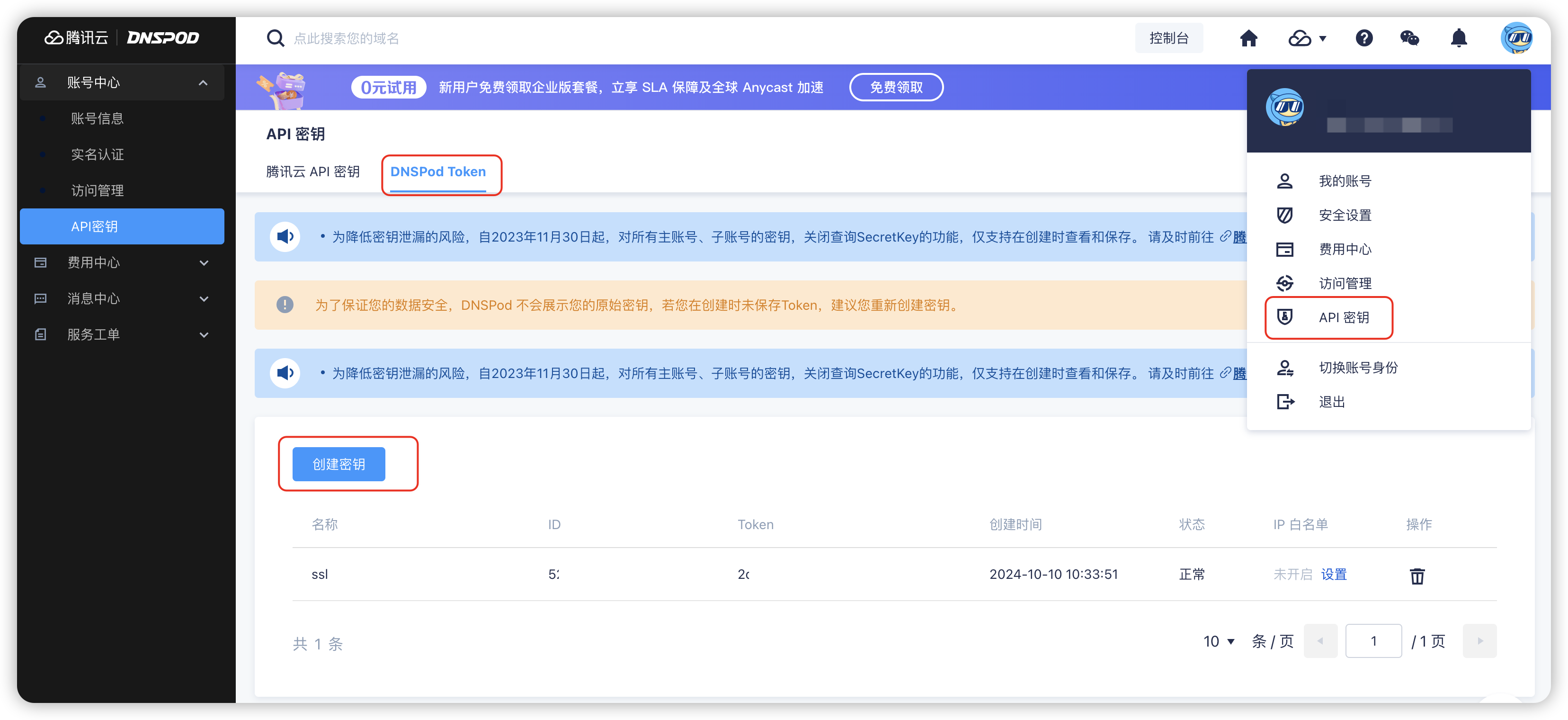
Task: Select the DNSPod Token tab
Action: pyautogui.click(x=437, y=172)
